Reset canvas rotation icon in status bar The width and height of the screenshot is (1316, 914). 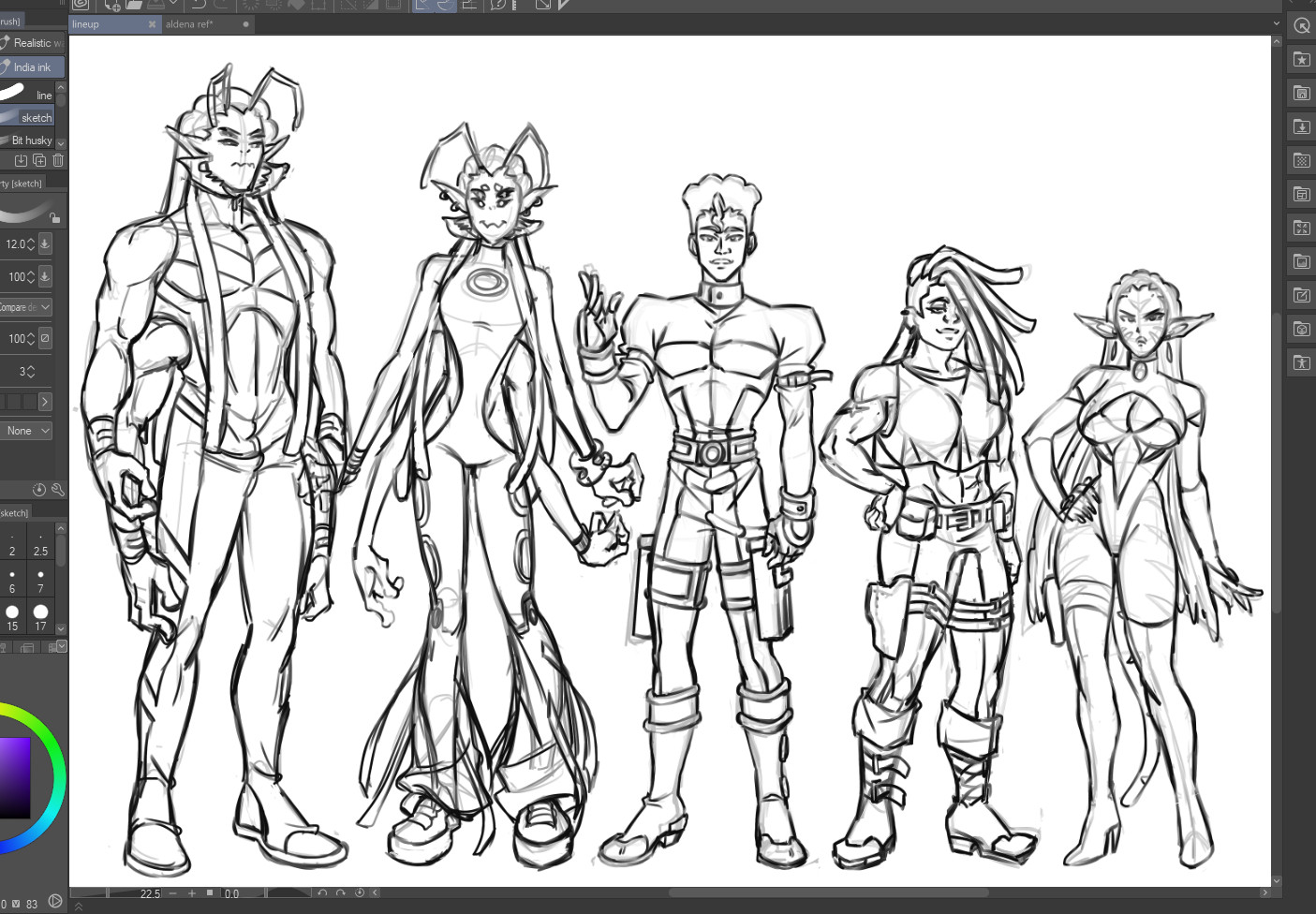tap(359, 893)
